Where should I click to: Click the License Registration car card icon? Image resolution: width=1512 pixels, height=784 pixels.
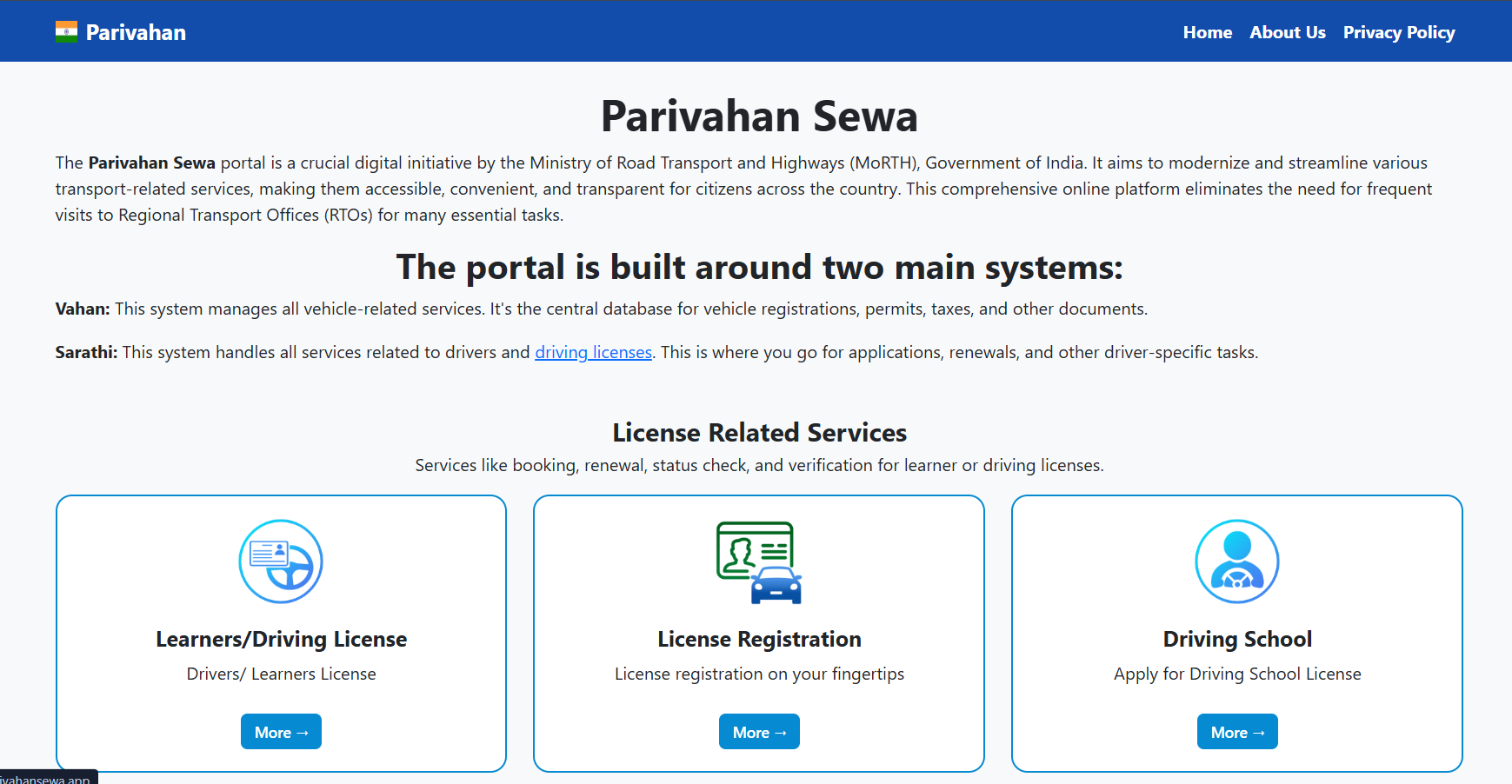point(759,561)
